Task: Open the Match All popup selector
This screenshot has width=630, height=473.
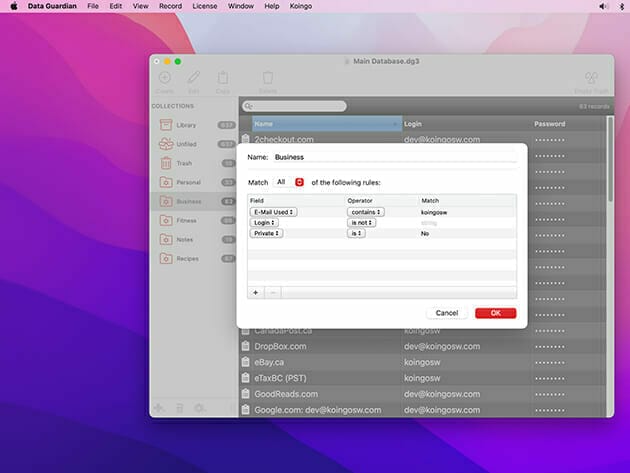Action: (x=289, y=182)
